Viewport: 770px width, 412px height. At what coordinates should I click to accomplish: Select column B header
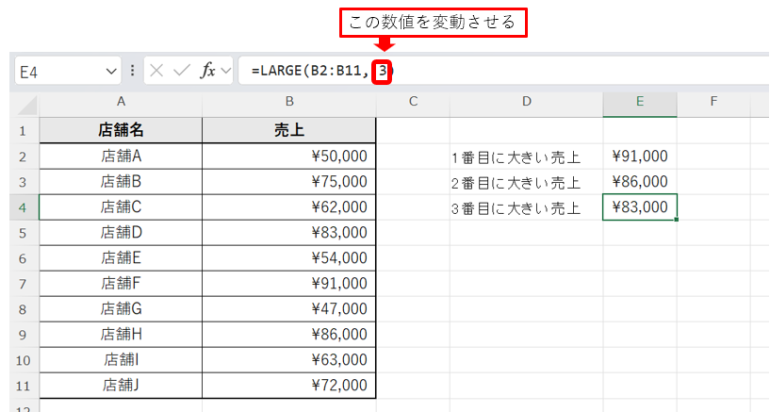[x=289, y=102]
